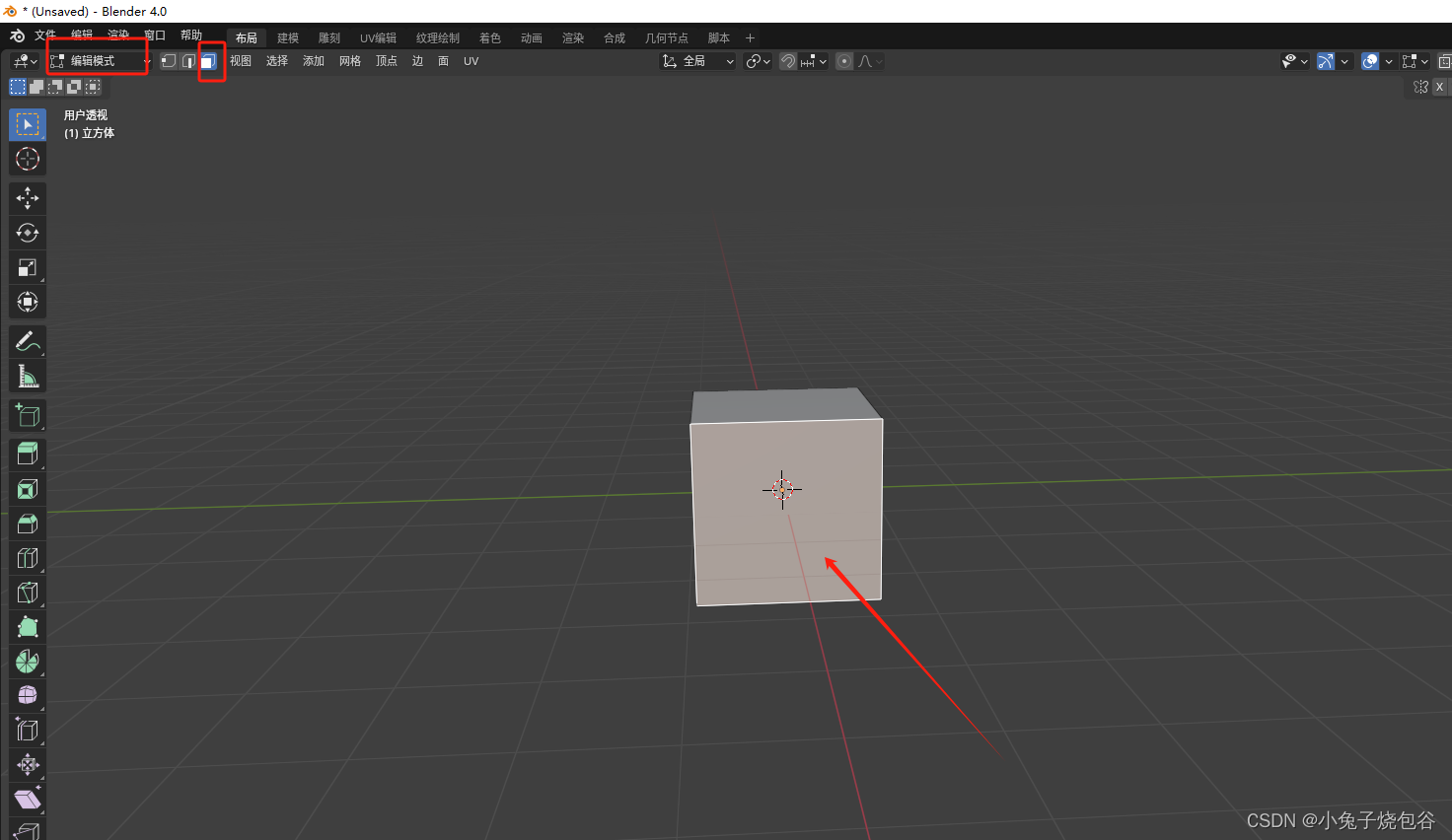Choose the Transform tool
Image resolution: width=1452 pixels, height=840 pixels.
tap(28, 302)
